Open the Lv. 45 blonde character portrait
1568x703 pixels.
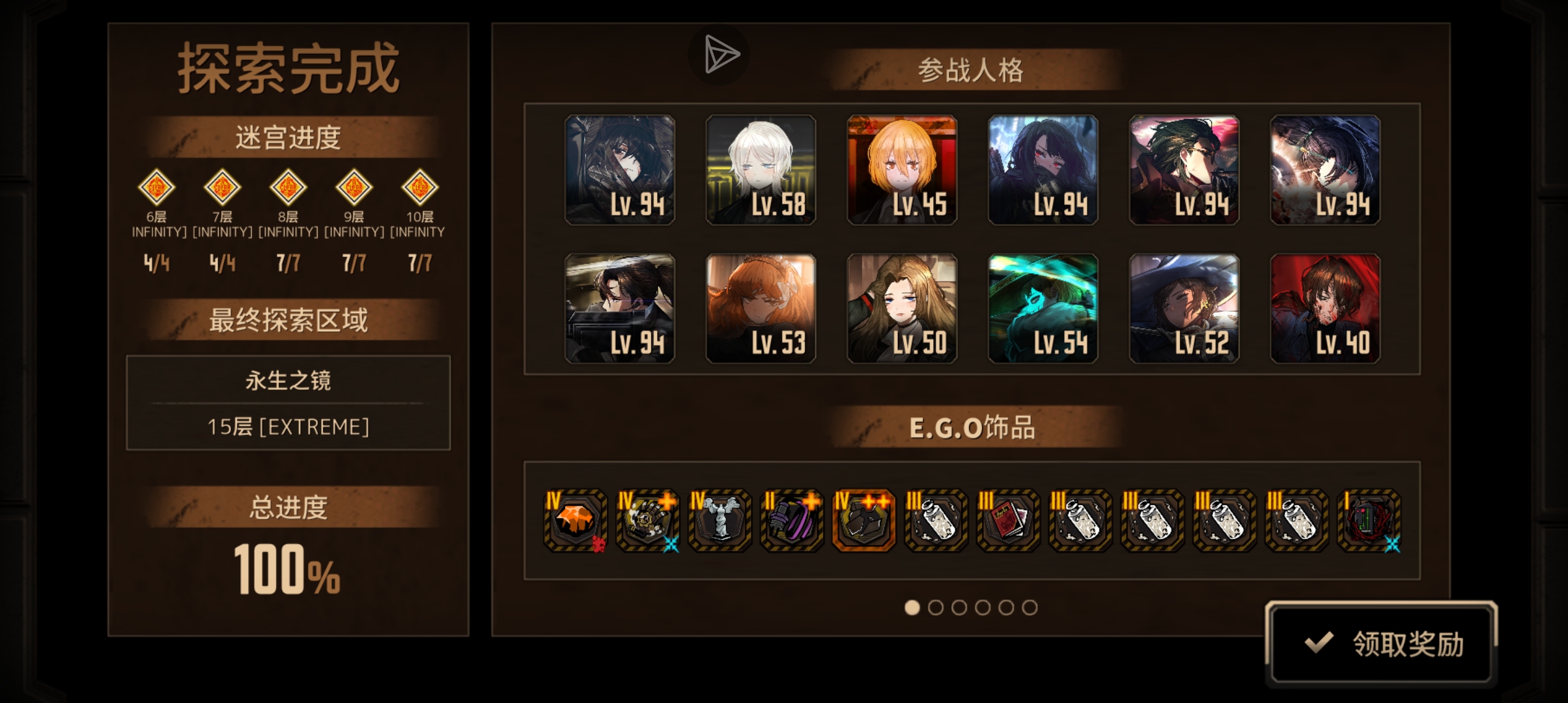coord(902,170)
